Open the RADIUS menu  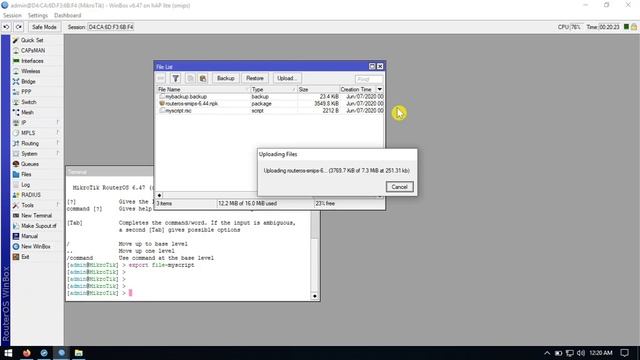(x=31, y=195)
